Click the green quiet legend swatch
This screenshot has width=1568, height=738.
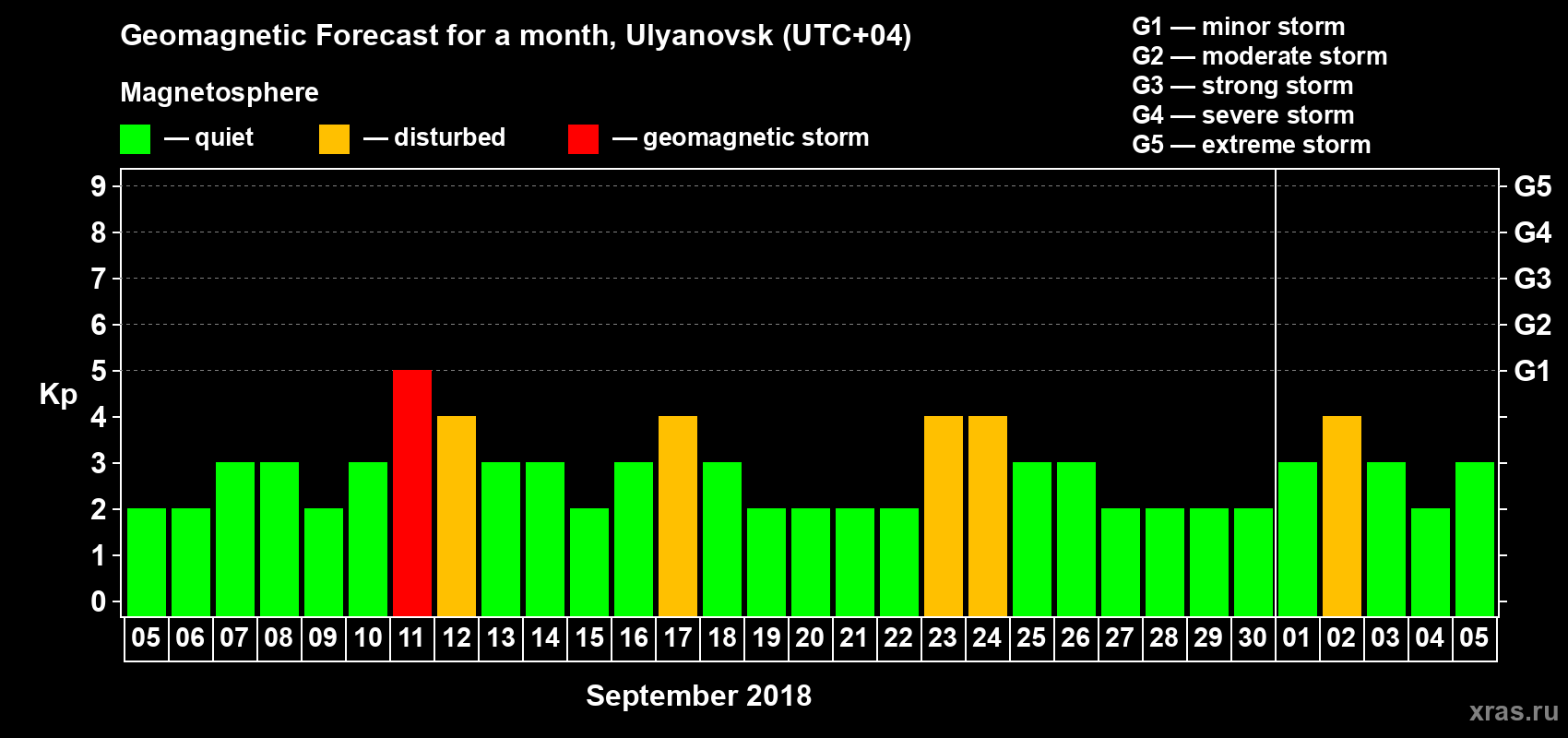(135, 139)
